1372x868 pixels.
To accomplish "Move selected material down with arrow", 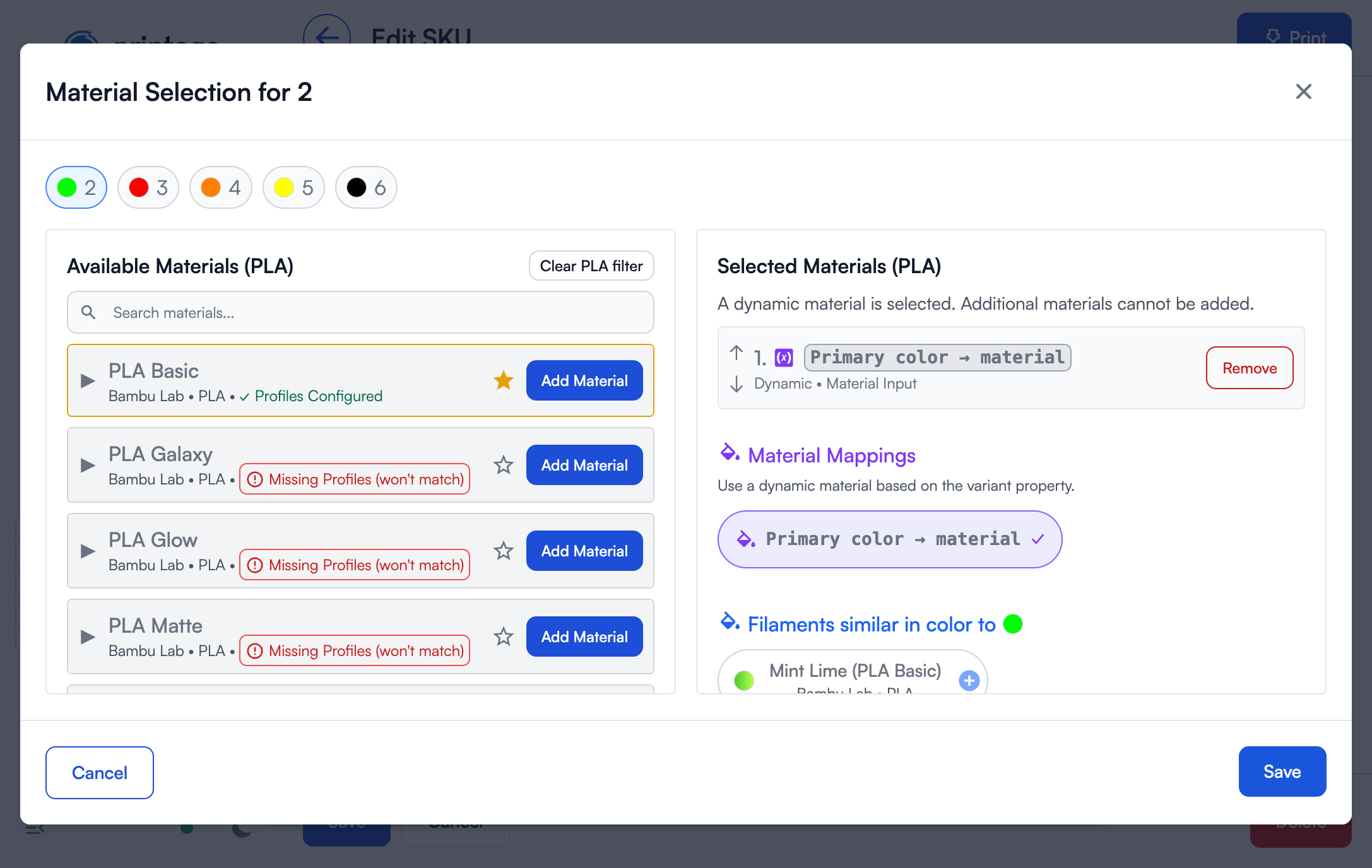I will pos(736,384).
